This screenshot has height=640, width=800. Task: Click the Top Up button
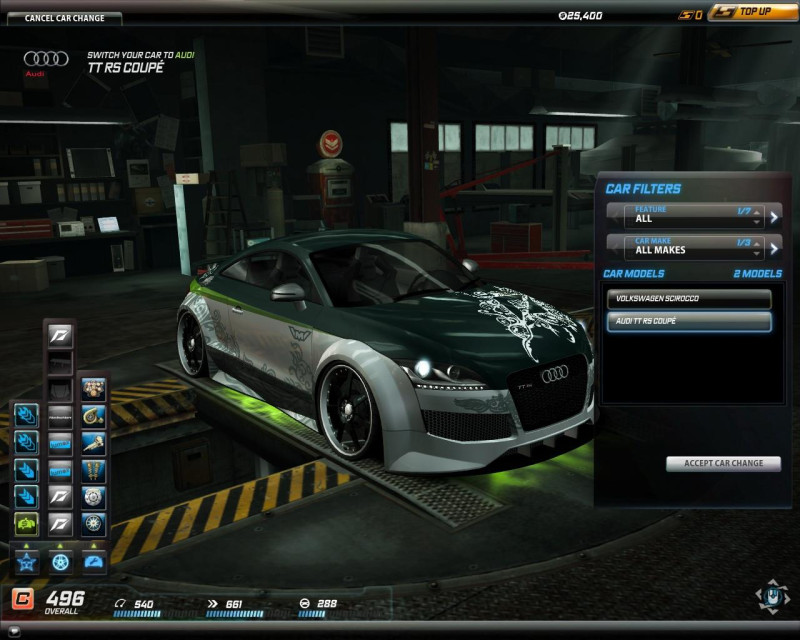[x=753, y=12]
